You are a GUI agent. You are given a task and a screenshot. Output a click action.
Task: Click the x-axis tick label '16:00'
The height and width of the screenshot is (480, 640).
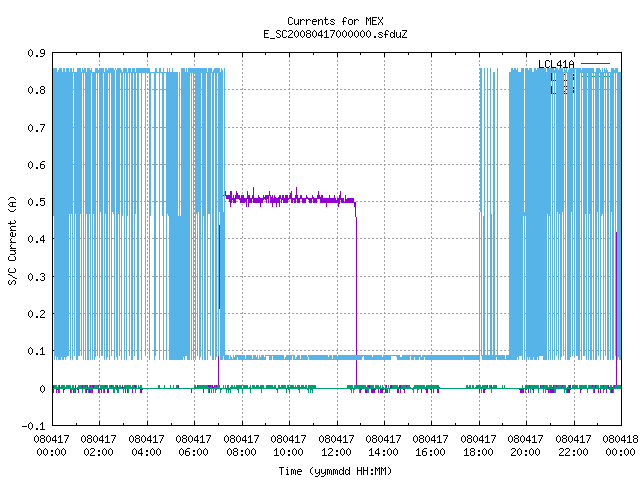point(431,452)
